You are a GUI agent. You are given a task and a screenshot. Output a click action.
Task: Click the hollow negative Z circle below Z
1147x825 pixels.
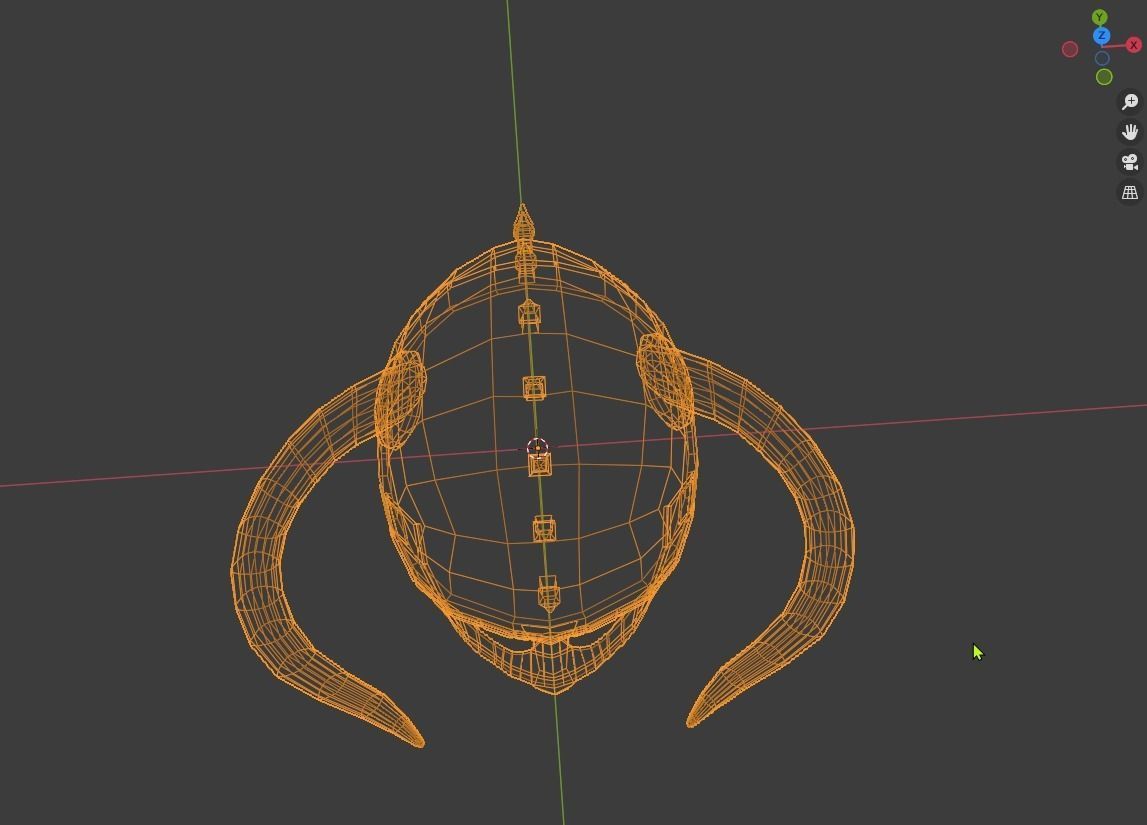pos(1102,57)
